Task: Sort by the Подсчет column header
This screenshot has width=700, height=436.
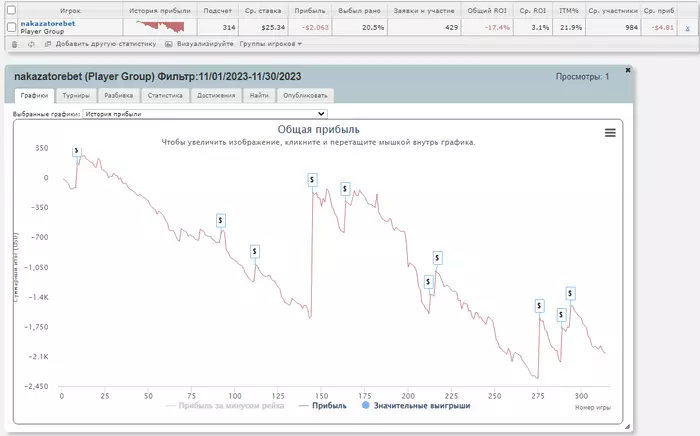Action: 217,10
